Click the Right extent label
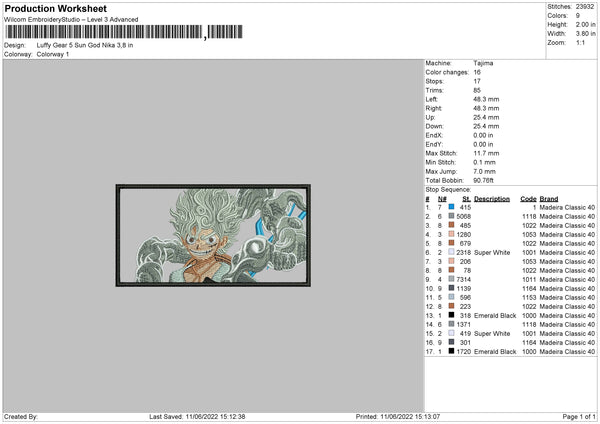 434,108
